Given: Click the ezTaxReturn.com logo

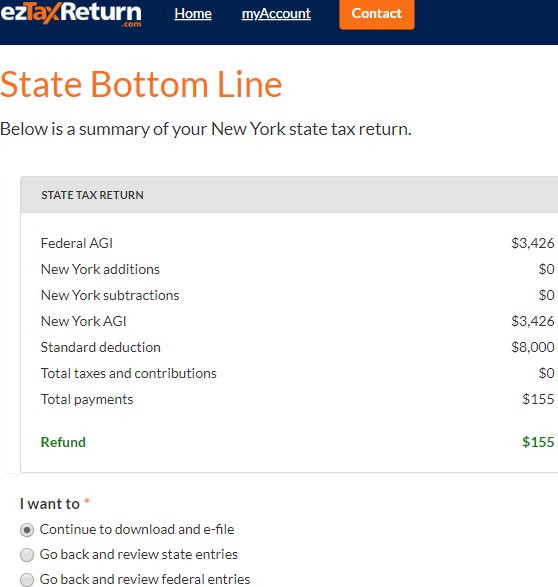Looking at the screenshot, I should coord(71,14).
